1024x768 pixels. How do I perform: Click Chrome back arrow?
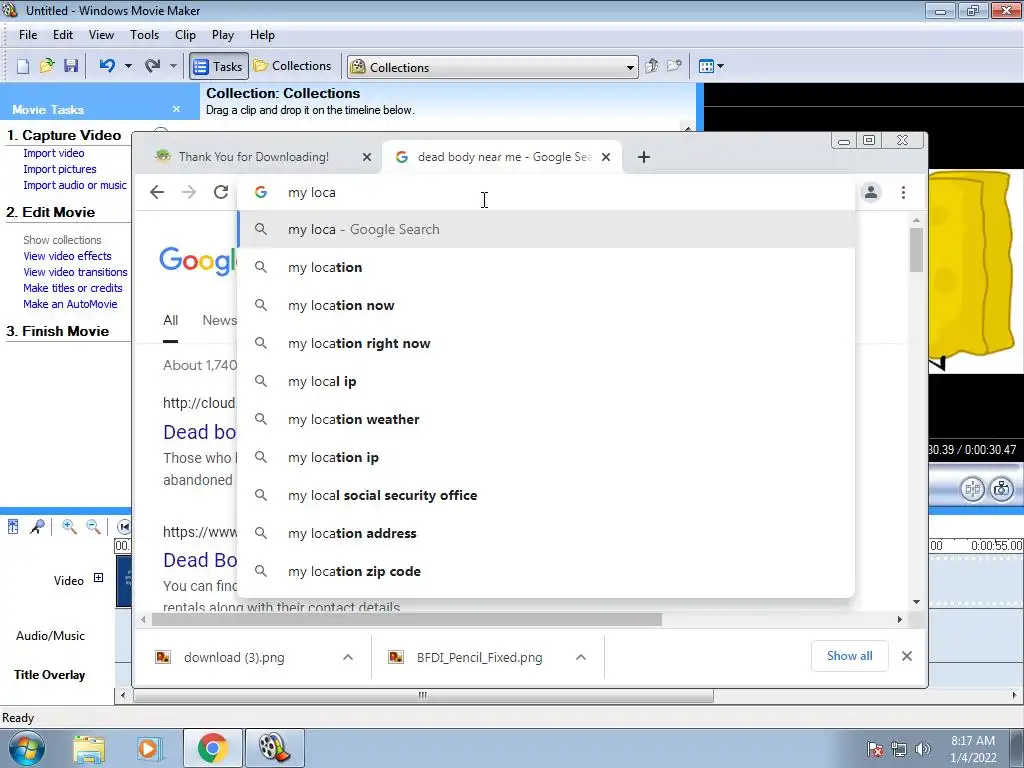(157, 192)
